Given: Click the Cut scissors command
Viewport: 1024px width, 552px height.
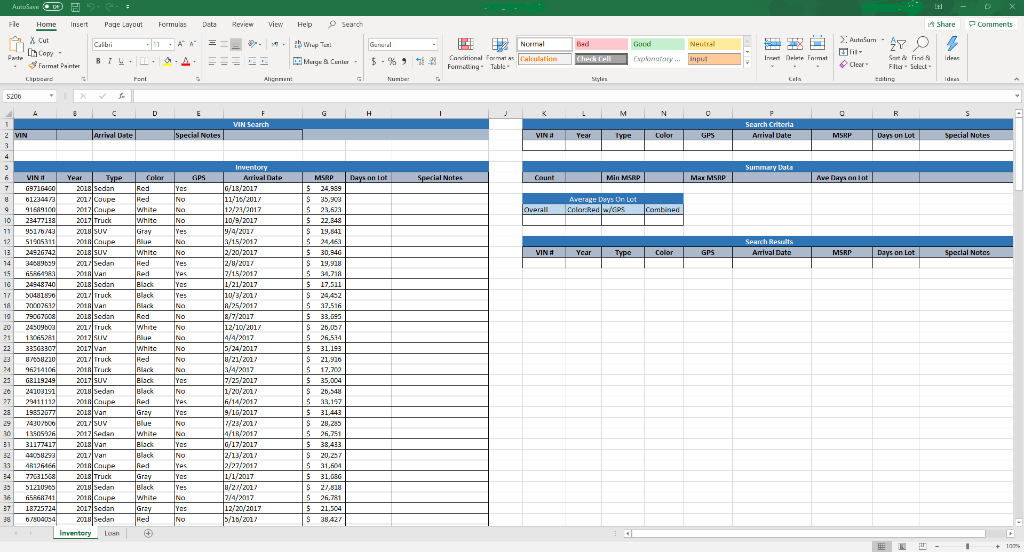Looking at the screenshot, I should pyautogui.click(x=39, y=41).
